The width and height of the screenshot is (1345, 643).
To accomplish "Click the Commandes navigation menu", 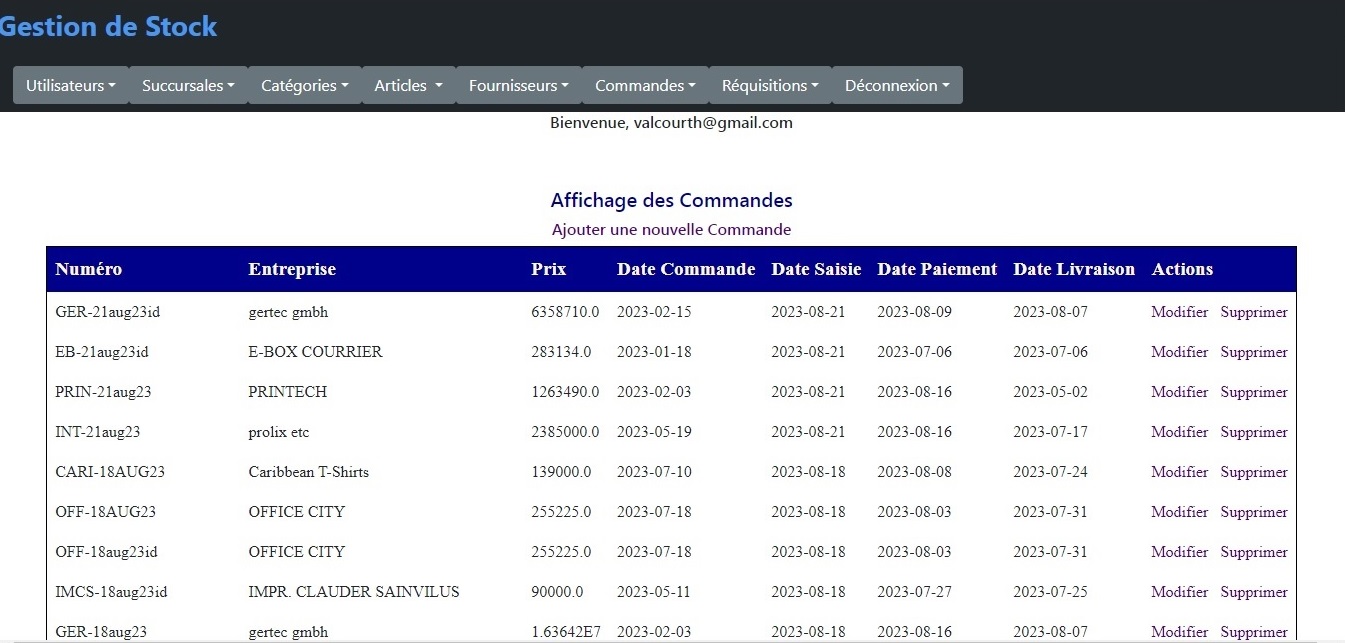I will click(x=645, y=85).
